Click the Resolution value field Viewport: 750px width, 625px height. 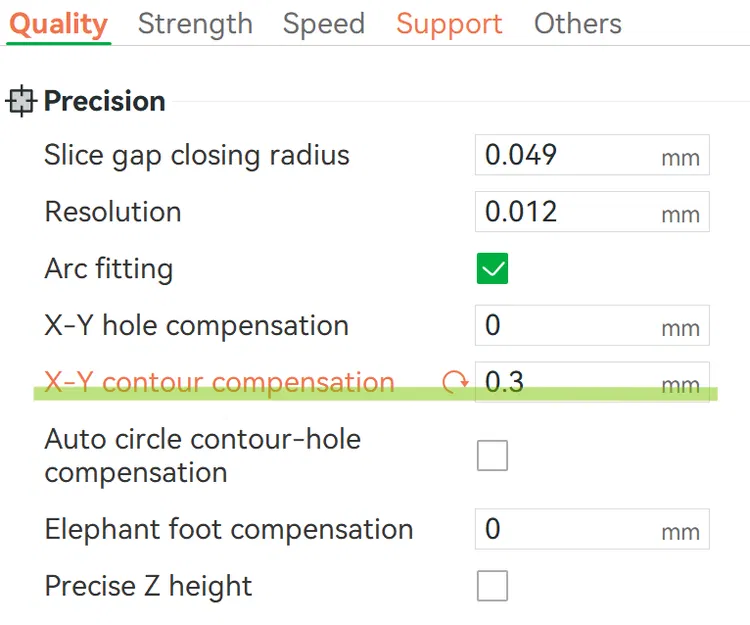(x=565, y=212)
